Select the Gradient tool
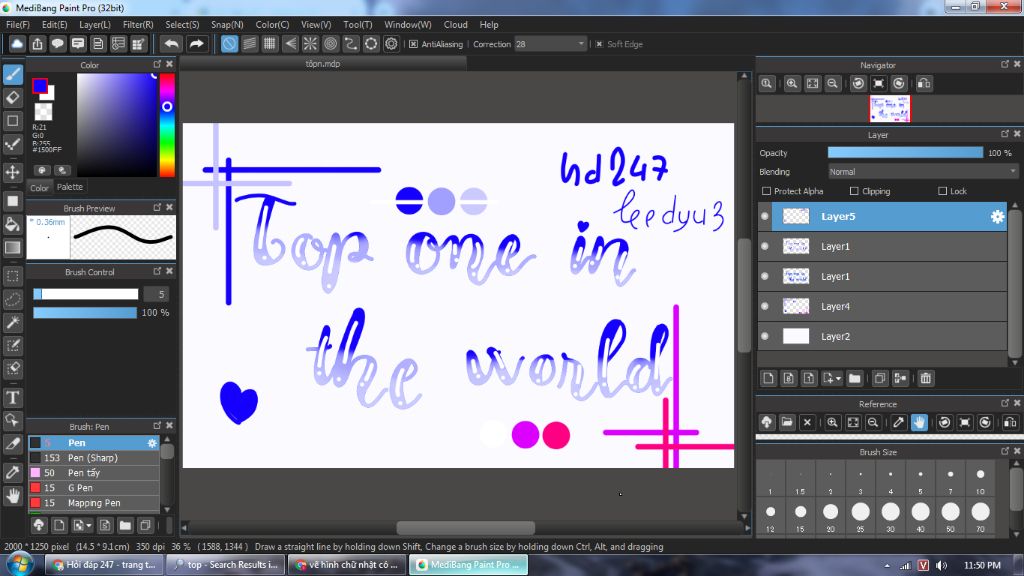The height and width of the screenshot is (576, 1024). click(12, 248)
